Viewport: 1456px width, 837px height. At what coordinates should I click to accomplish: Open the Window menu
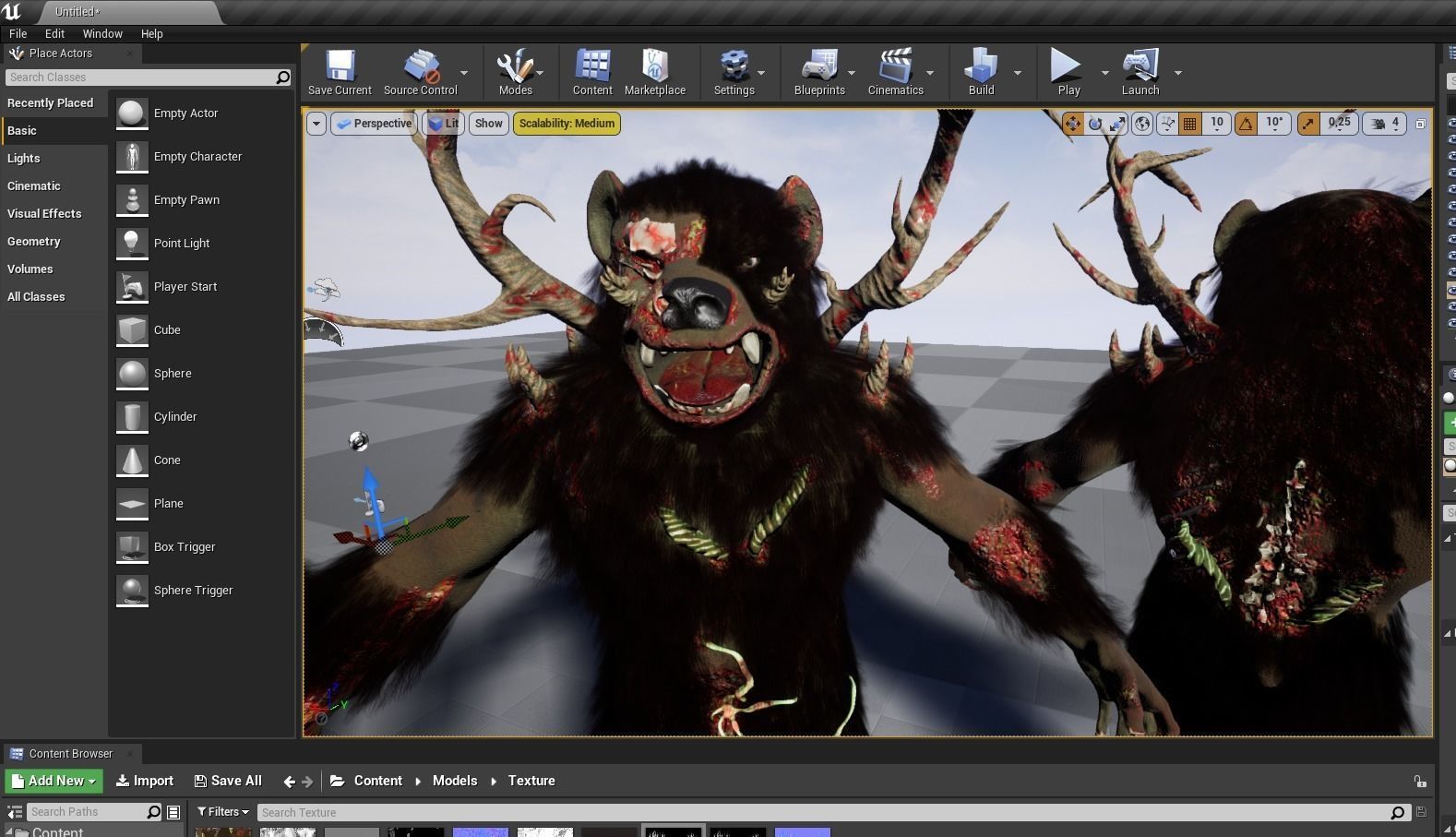(102, 33)
